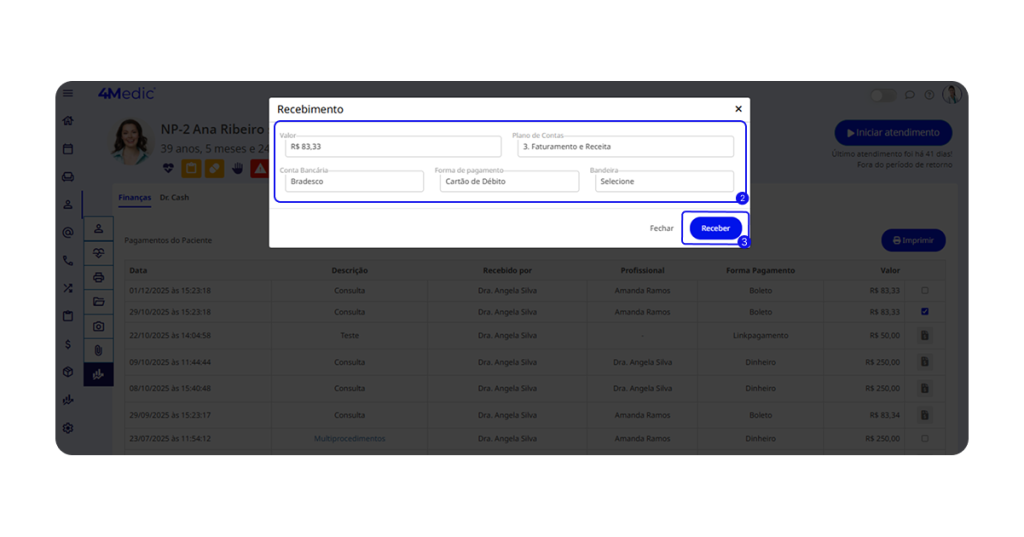Open the Bandeira dropdown showing Selecione

(x=663, y=182)
